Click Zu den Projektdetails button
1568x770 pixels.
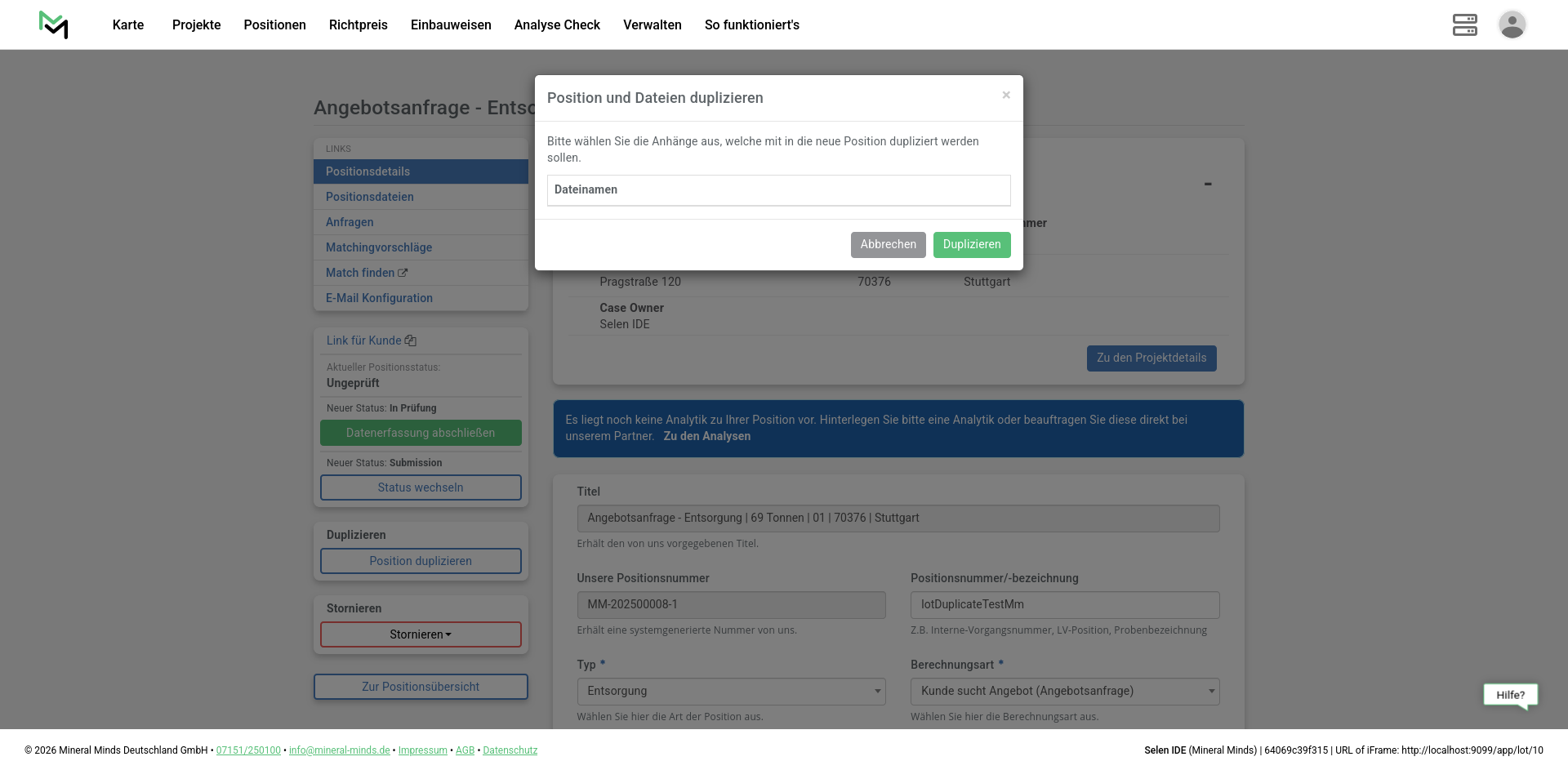[x=1151, y=358]
